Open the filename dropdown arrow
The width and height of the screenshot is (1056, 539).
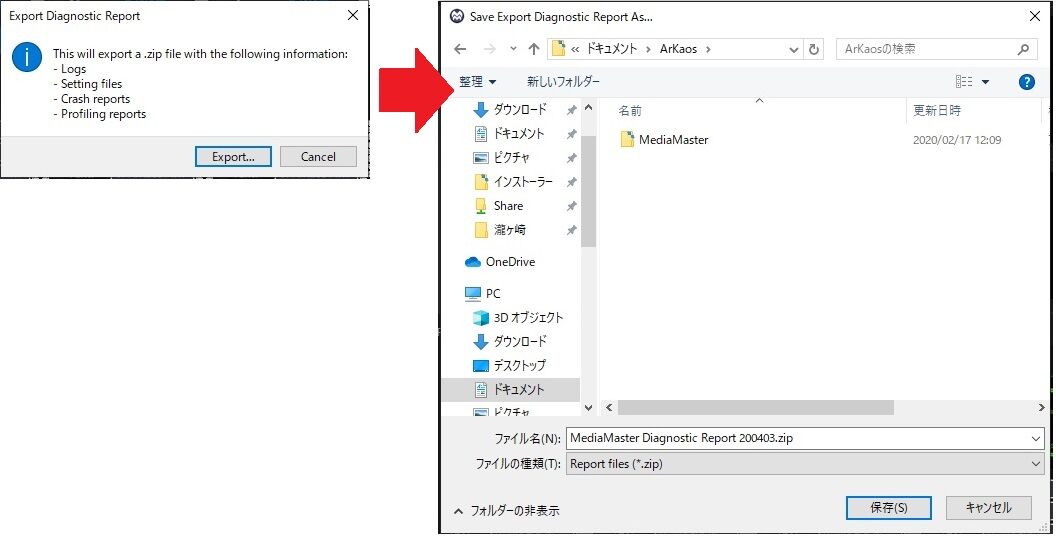(1036, 439)
